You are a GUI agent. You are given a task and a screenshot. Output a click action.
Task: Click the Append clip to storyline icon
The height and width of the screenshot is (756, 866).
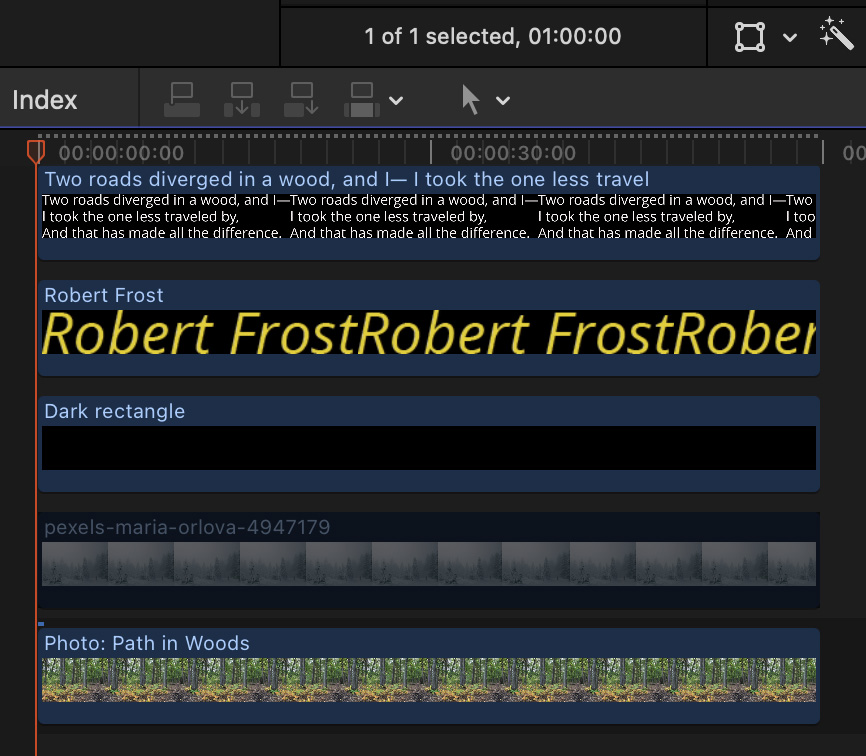pyautogui.click(x=301, y=100)
